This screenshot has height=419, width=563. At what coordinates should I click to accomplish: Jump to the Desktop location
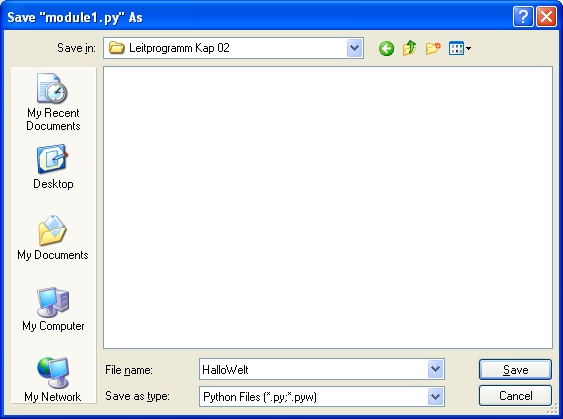coord(53,167)
